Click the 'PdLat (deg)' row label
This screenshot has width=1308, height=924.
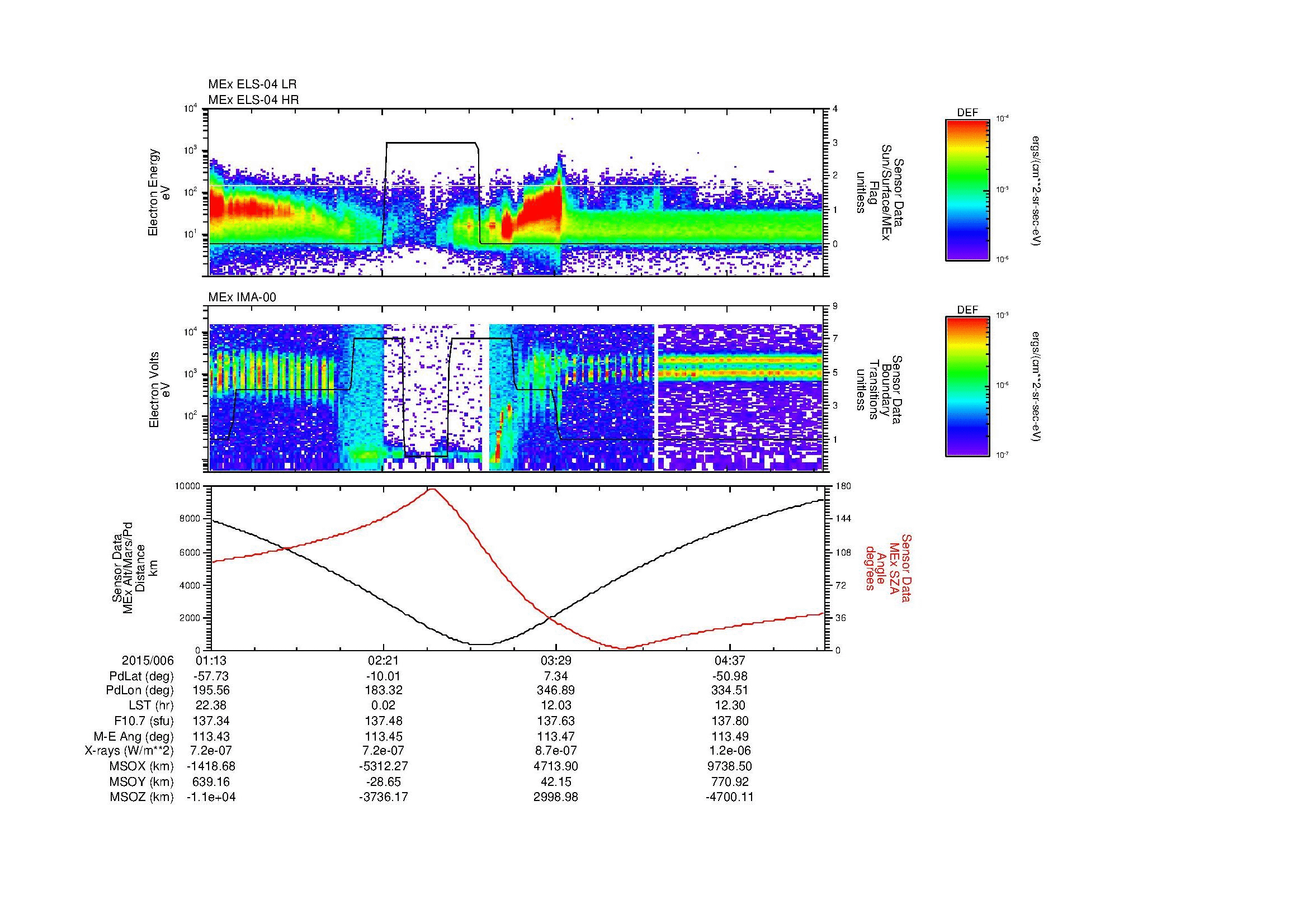pos(141,676)
